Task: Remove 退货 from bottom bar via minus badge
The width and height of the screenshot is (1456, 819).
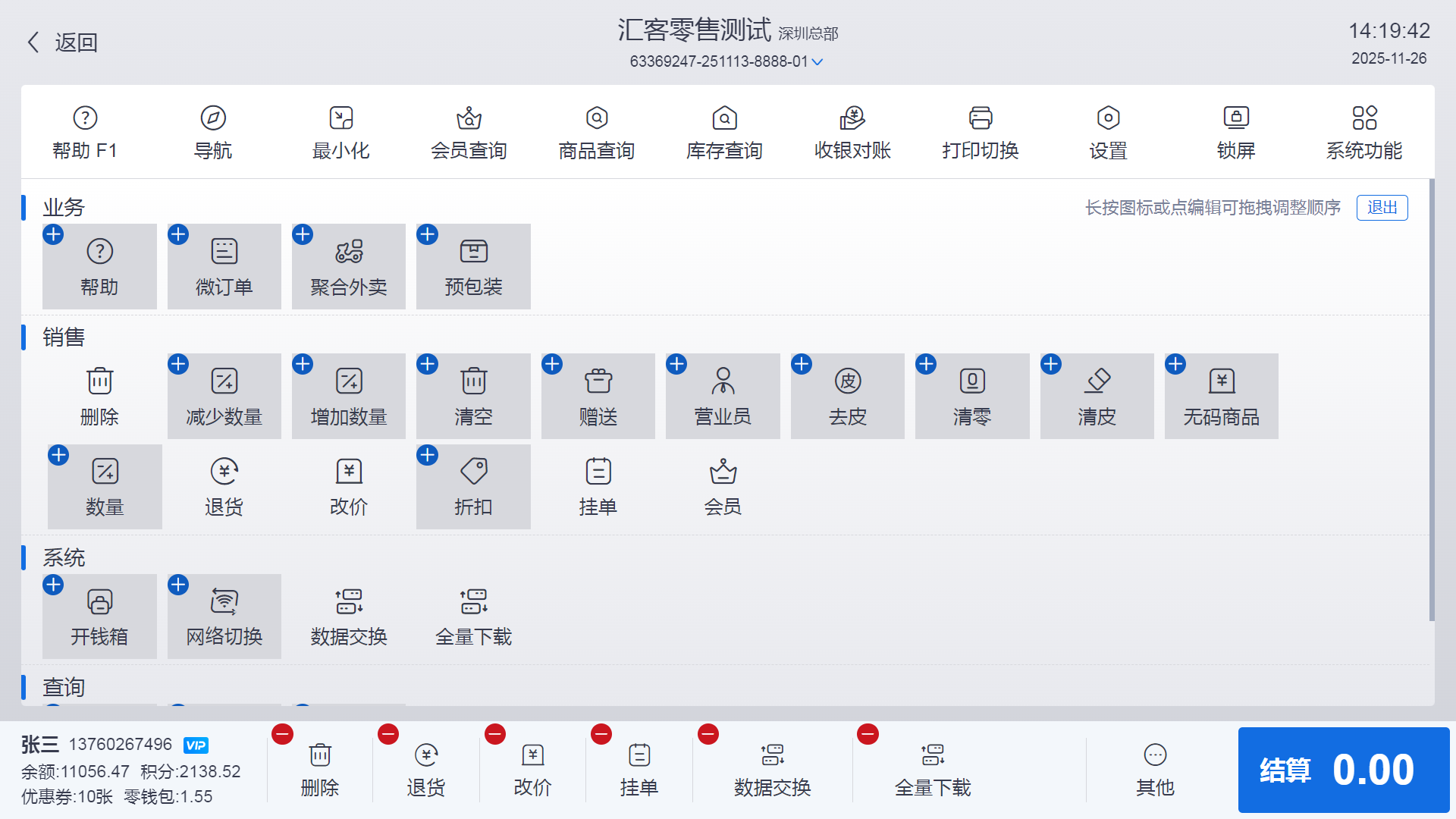Action: click(388, 734)
